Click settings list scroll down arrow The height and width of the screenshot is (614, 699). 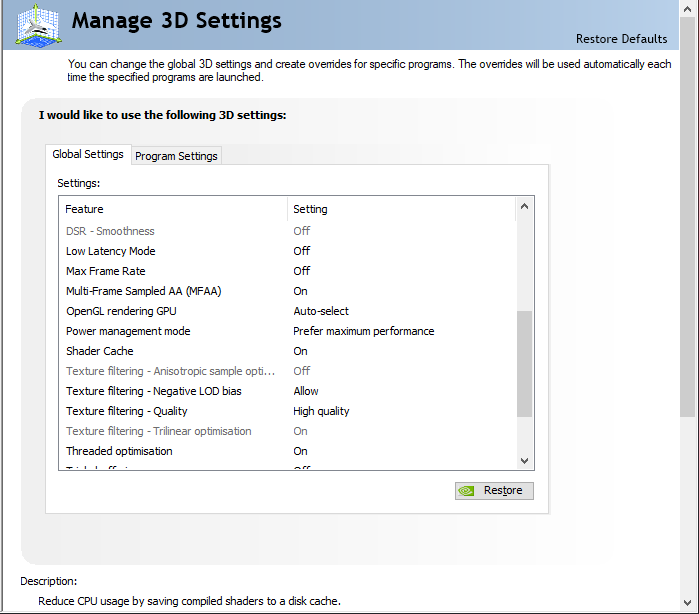[525, 461]
